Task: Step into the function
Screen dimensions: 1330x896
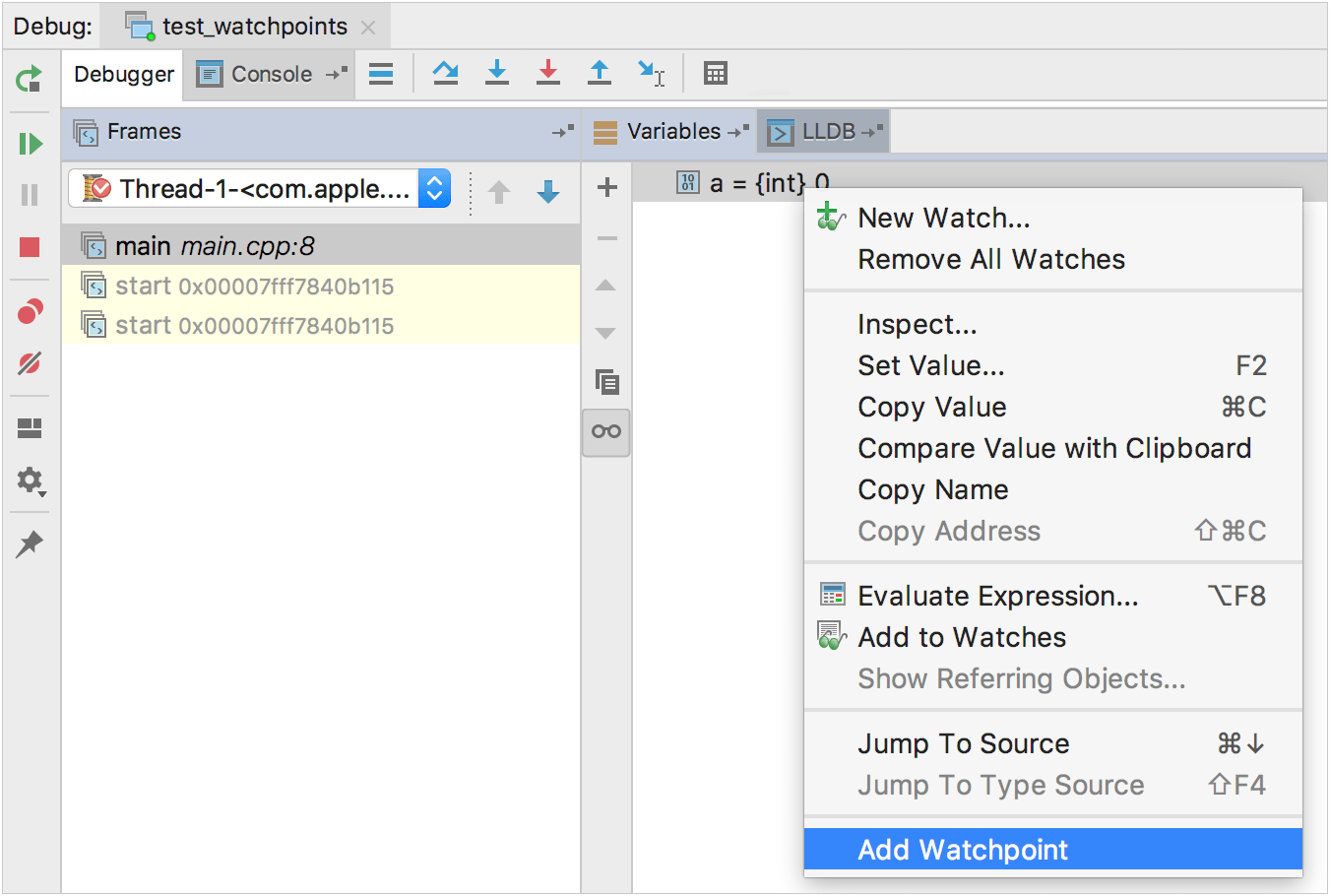Action: coord(497,73)
